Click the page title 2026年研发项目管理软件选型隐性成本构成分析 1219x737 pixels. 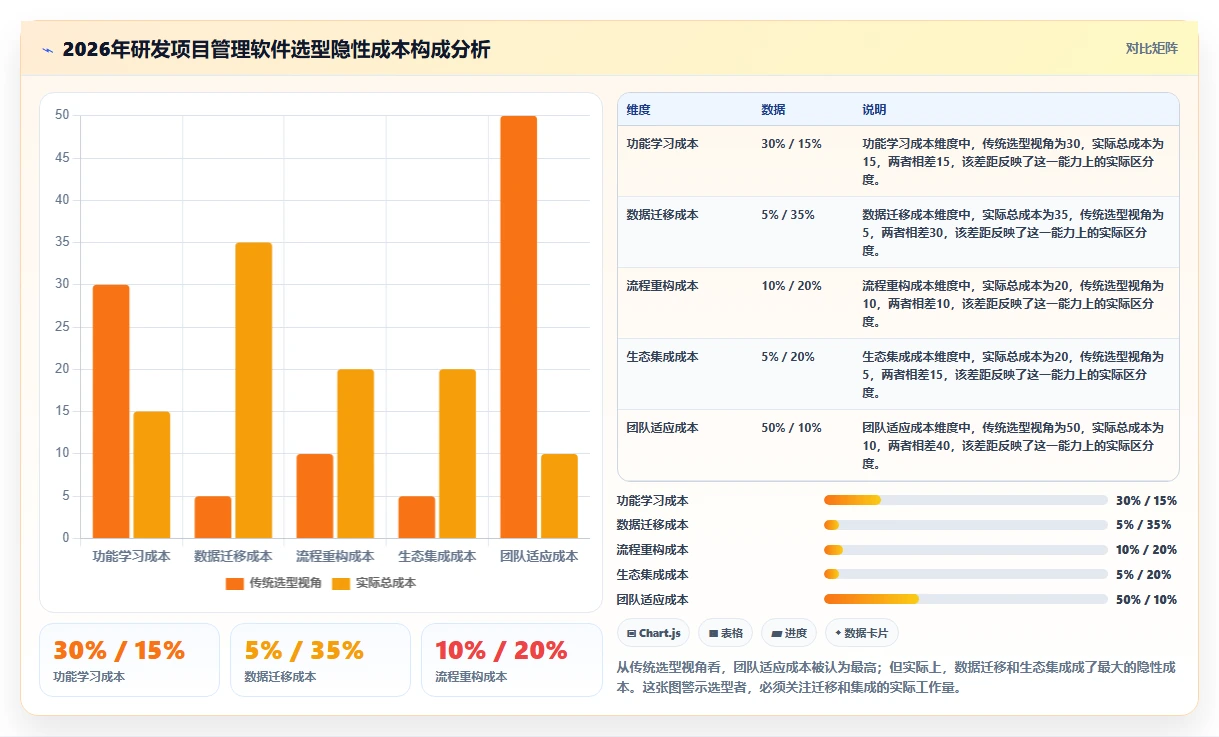point(276,50)
